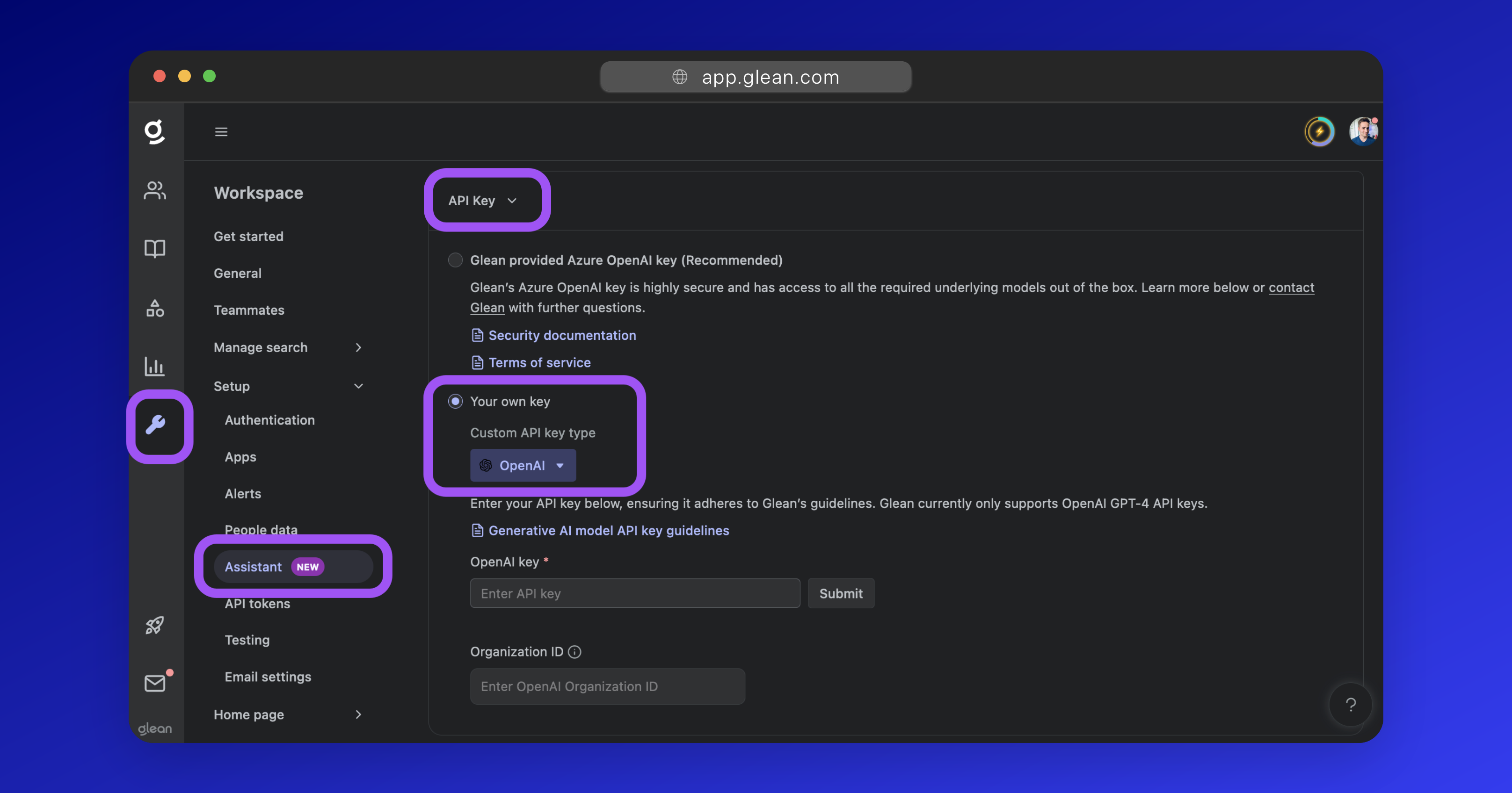Screen dimensions: 1512x793
Task: Open the bar chart insights icon
Action: click(x=154, y=367)
